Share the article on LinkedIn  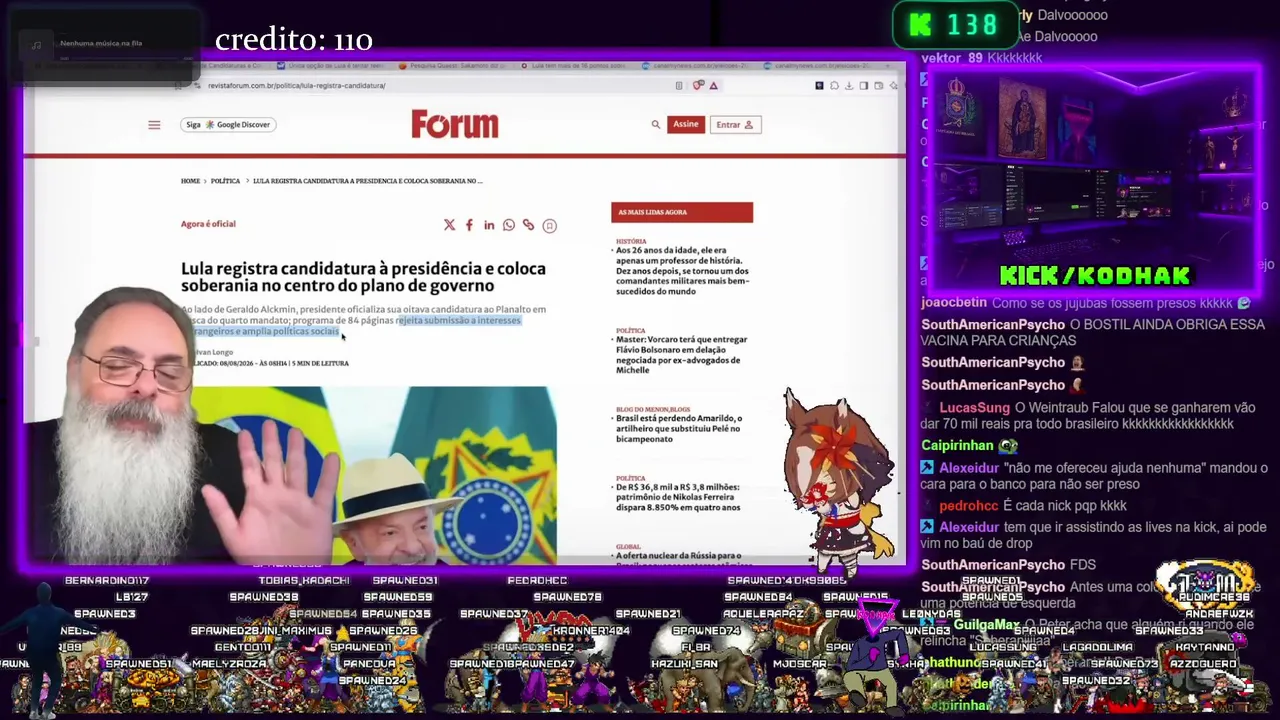pos(489,225)
